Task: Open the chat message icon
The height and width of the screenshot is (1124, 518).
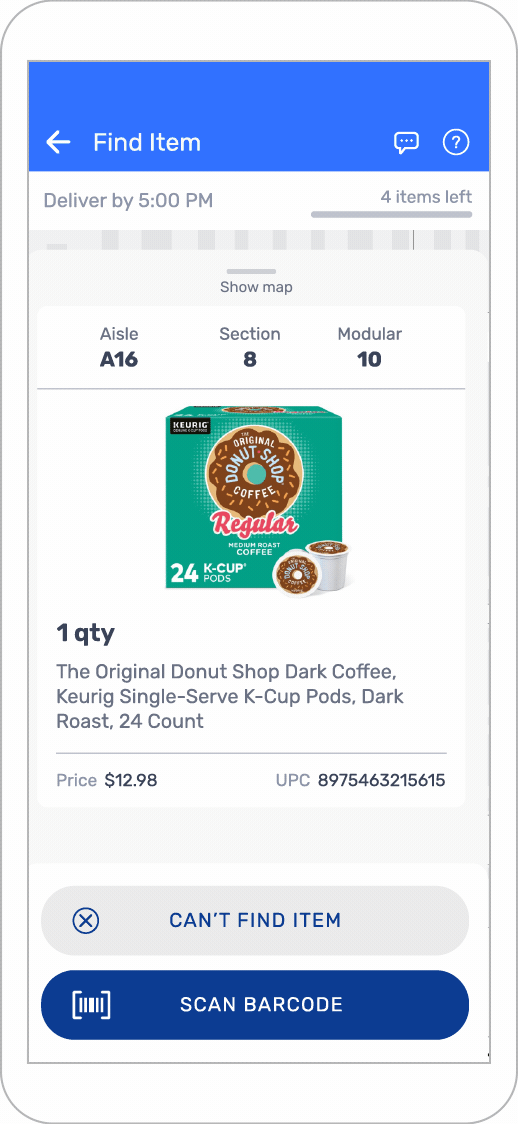Action: [x=406, y=143]
